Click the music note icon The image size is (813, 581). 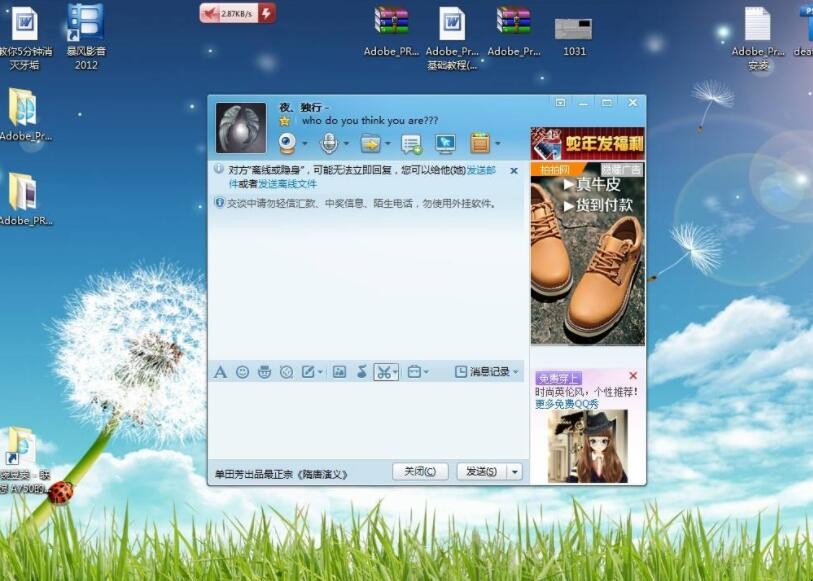[x=362, y=372]
